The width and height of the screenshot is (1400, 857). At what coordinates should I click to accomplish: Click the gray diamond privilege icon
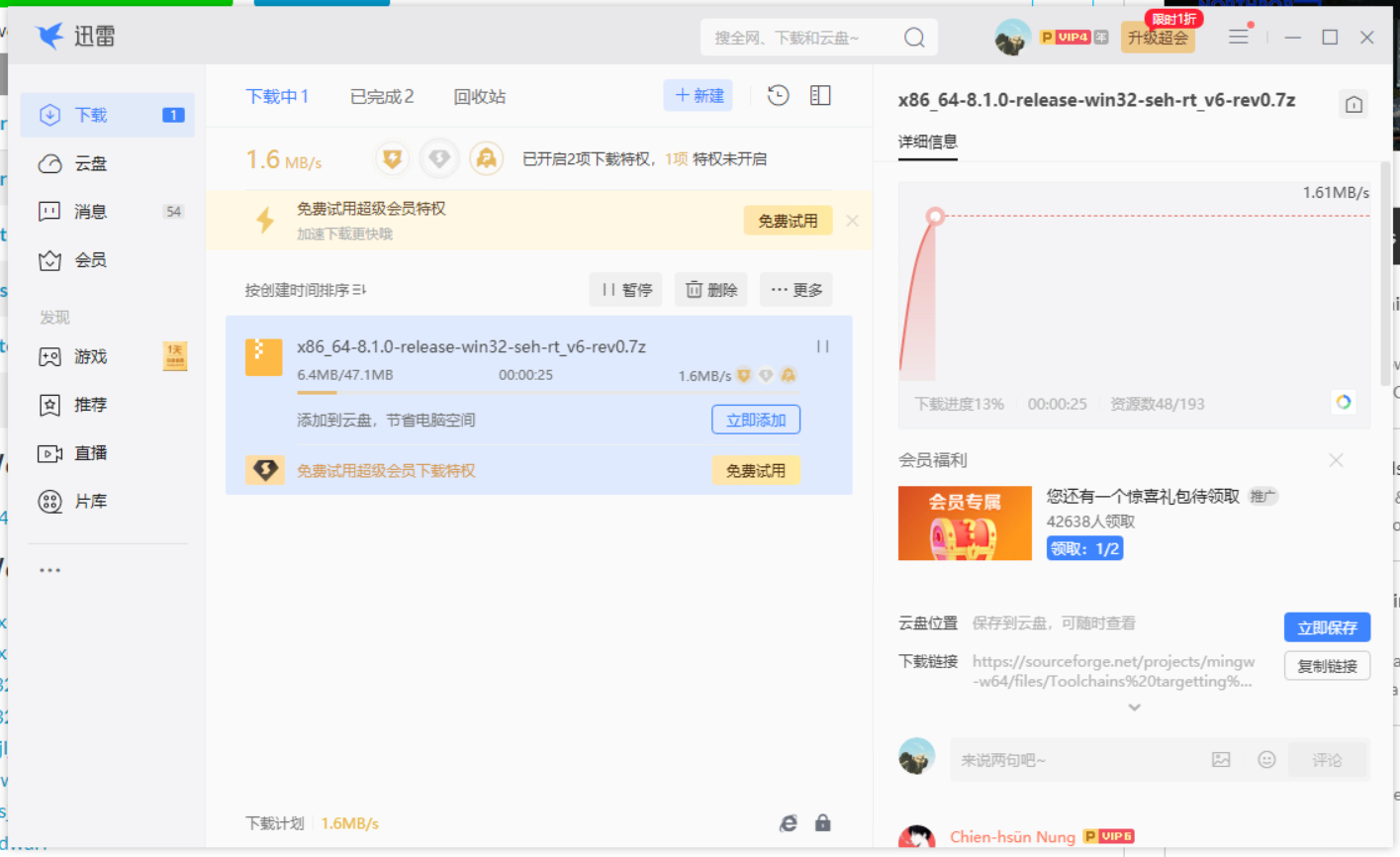tap(439, 158)
